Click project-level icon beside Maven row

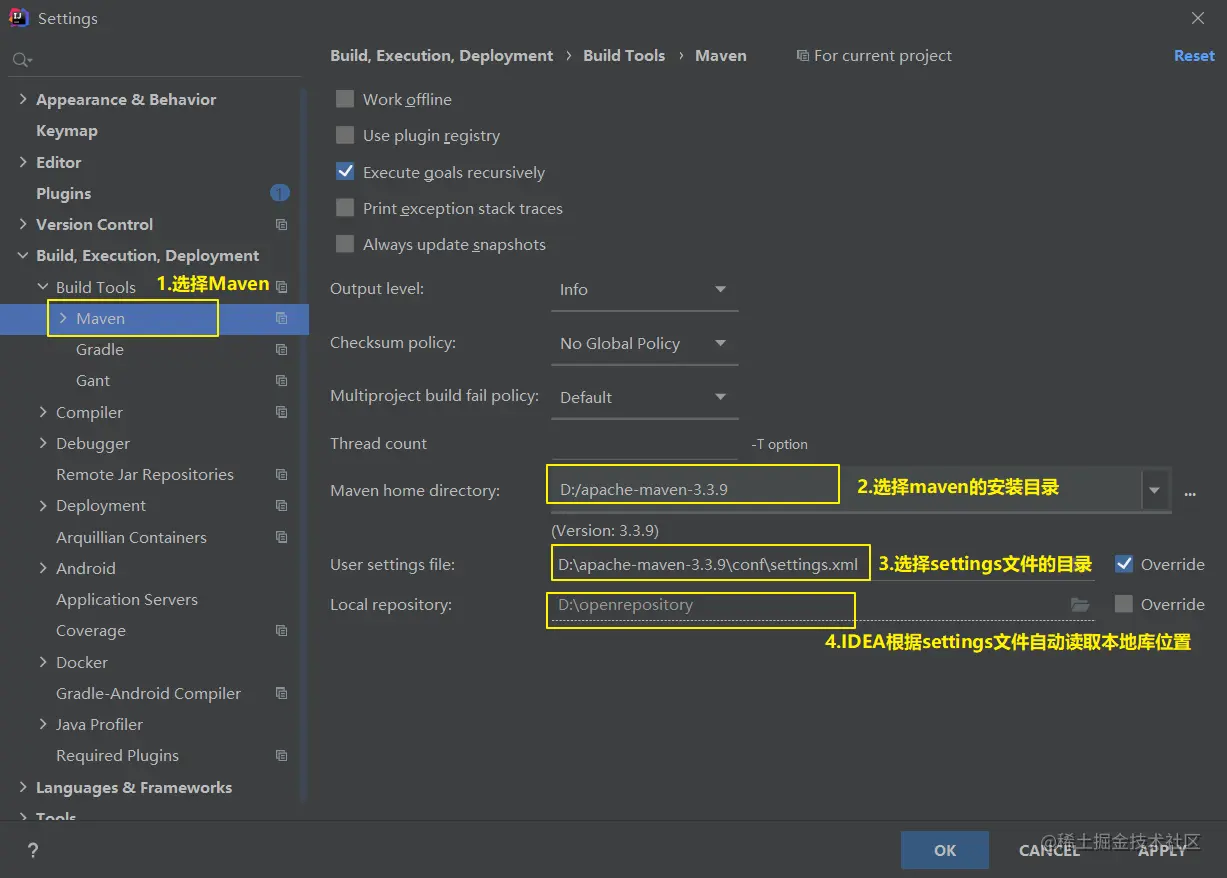pos(281,318)
